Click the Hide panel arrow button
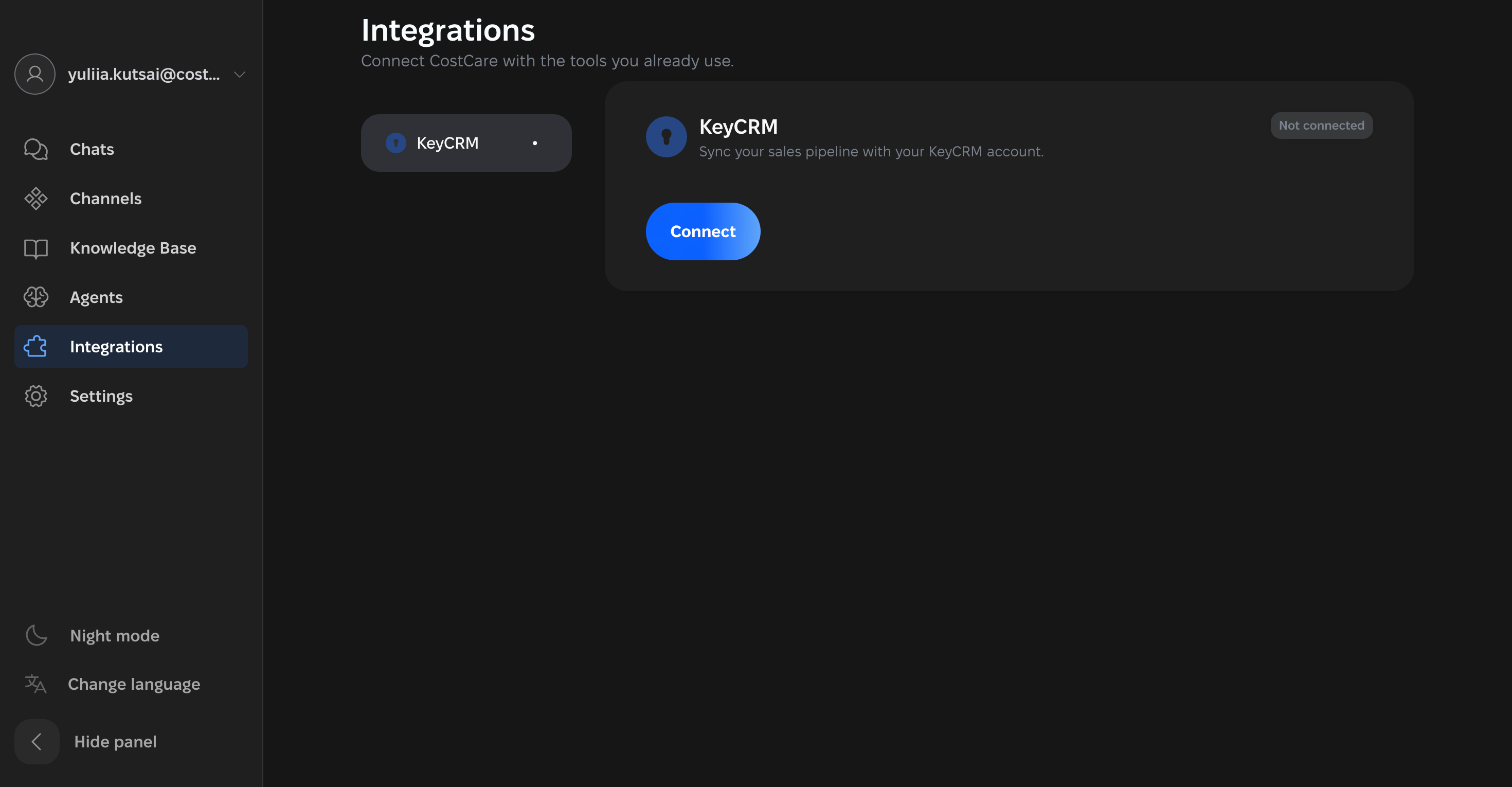Viewport: 1512px width, 787px height. (37, 742)
